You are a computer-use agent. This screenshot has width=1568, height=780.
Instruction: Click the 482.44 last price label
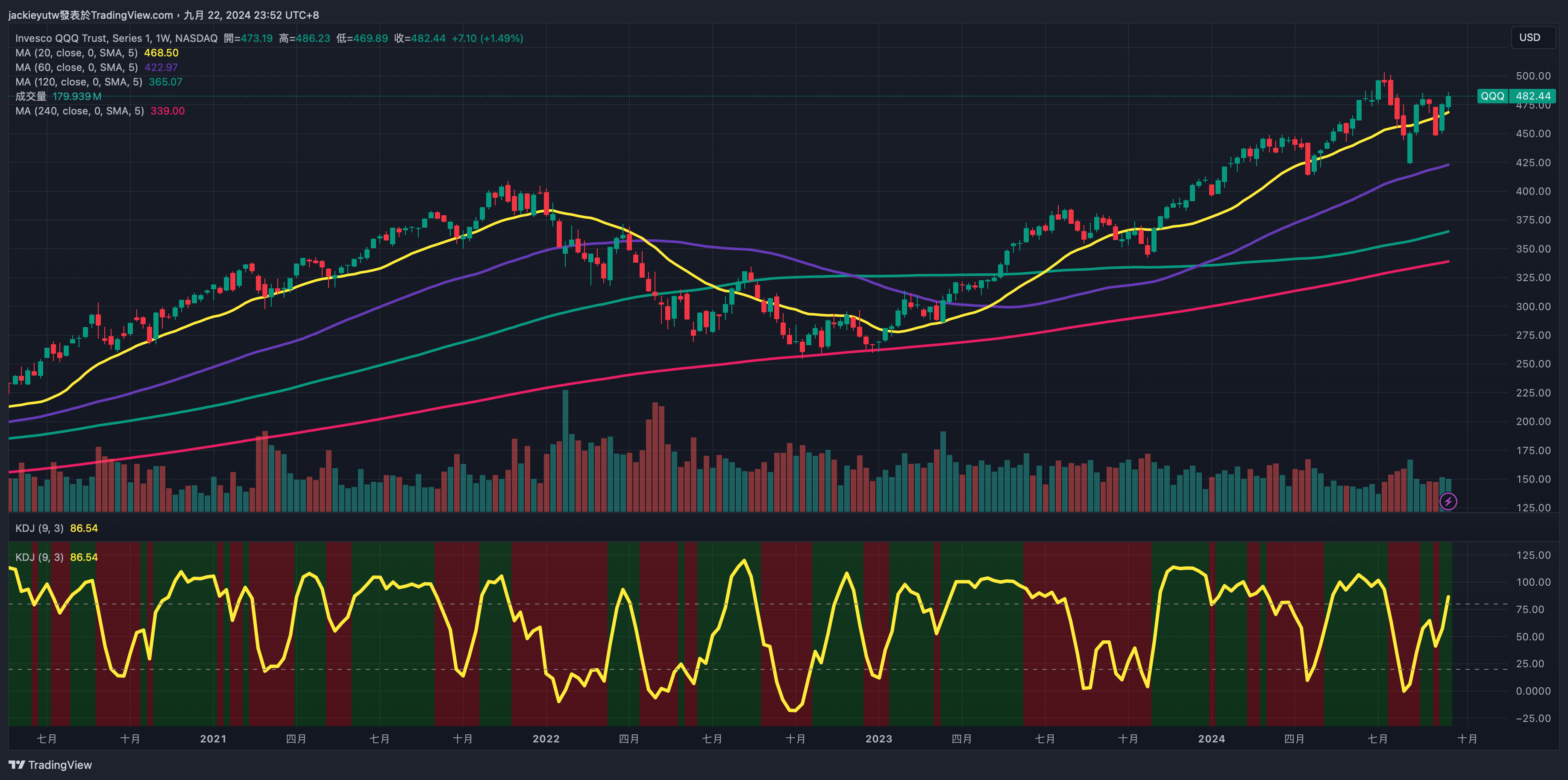click(x=1533, y=96)
